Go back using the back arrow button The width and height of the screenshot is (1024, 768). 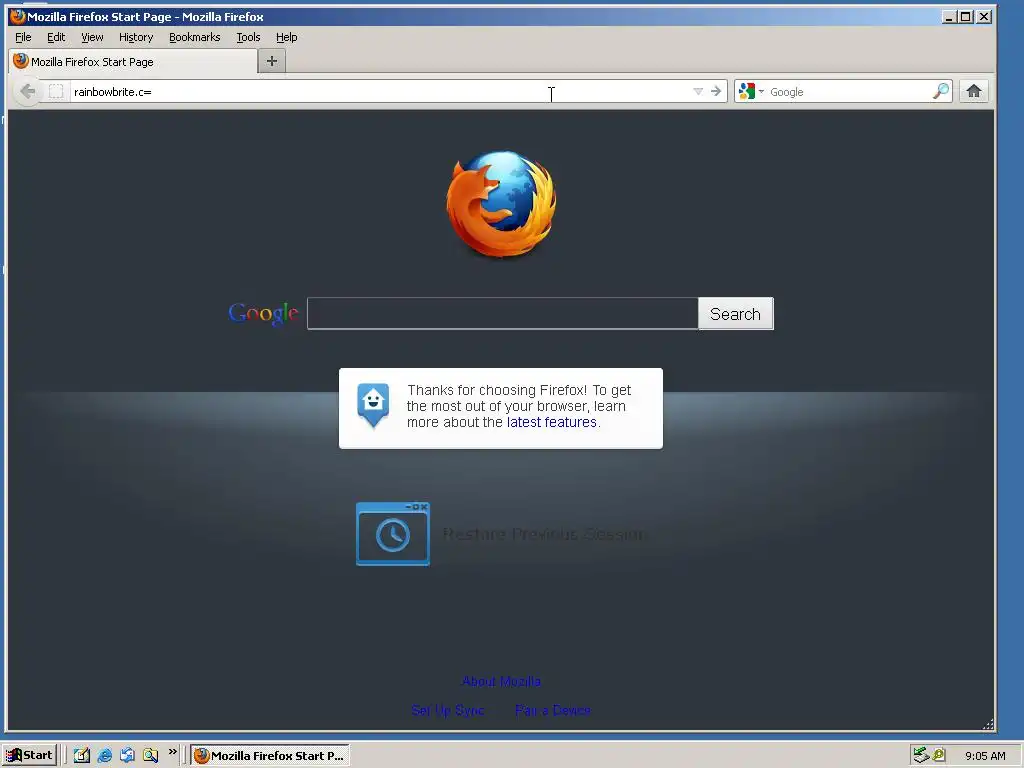click(x=27, y=91)
